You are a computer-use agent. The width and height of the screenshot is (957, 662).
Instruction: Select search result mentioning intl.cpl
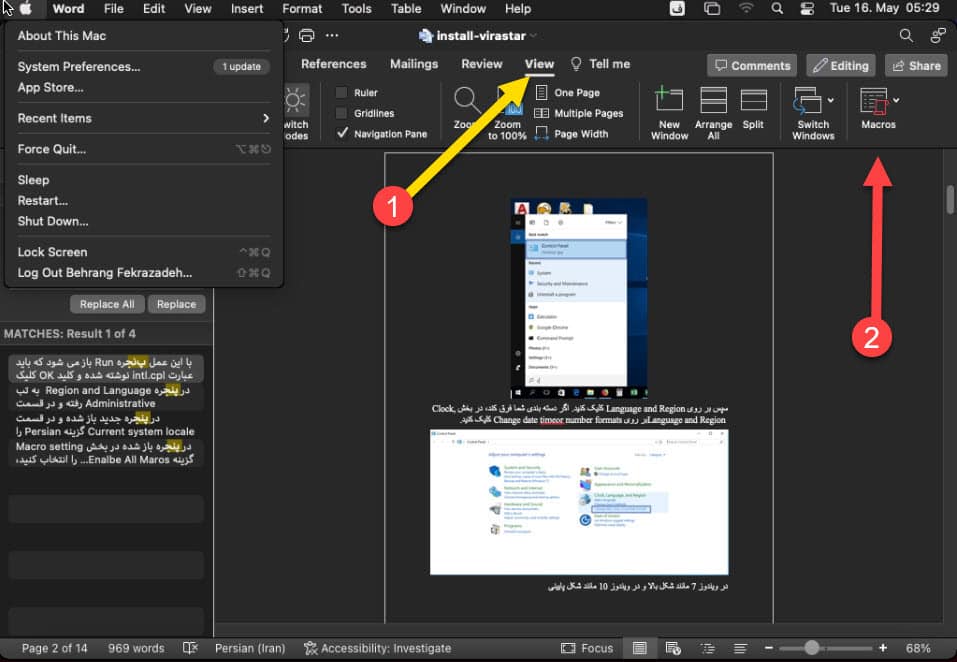[x=105, y=369]
